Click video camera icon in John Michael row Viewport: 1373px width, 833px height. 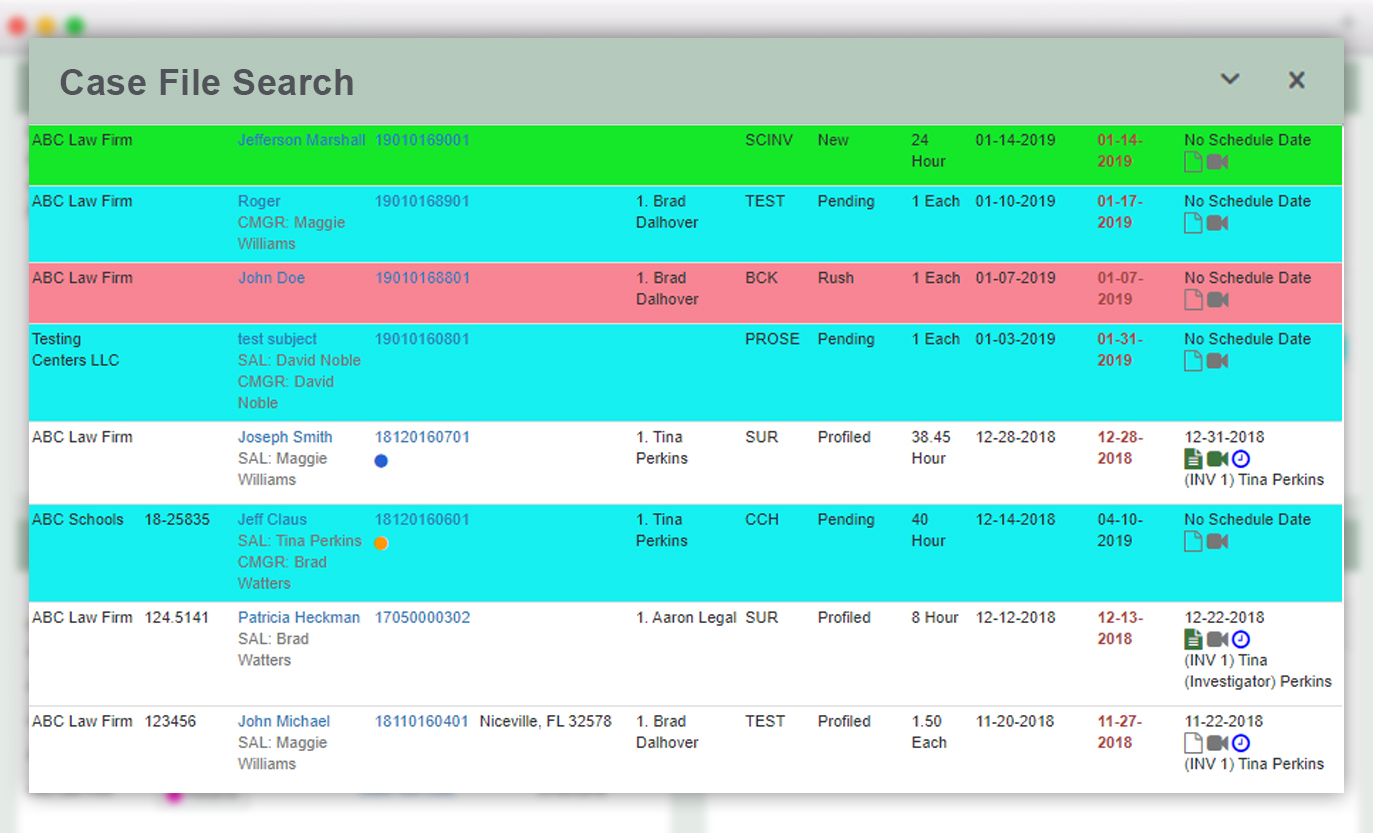1217,743
